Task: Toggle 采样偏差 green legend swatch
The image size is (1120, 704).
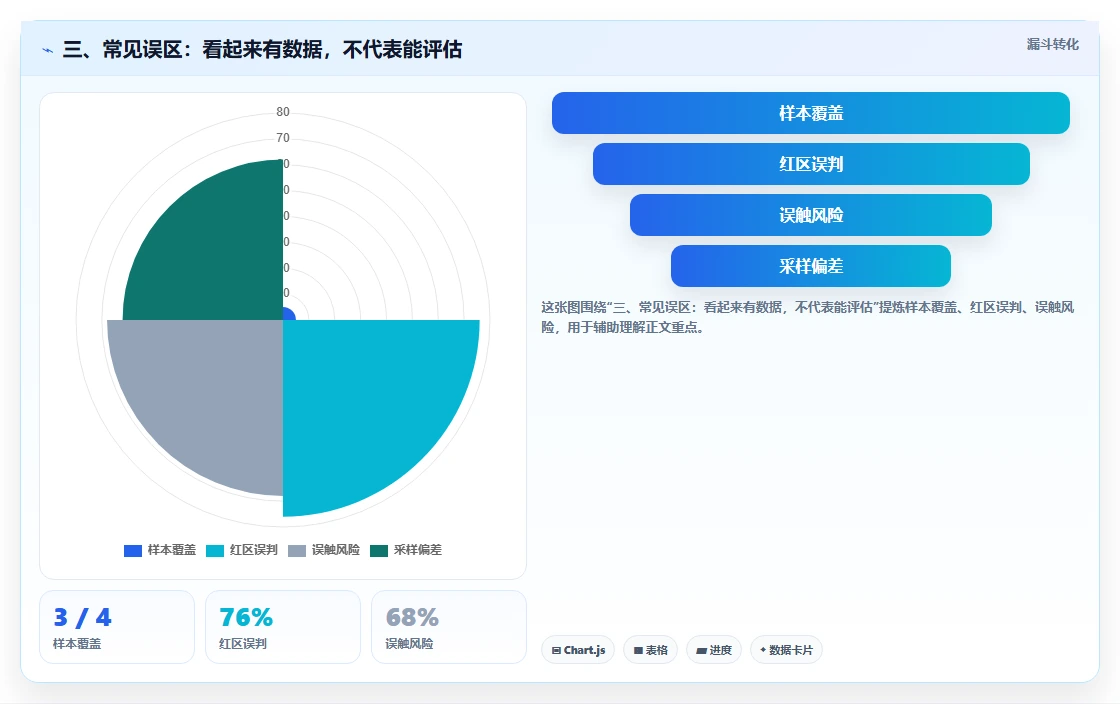Action: click(x=379, y=550)
